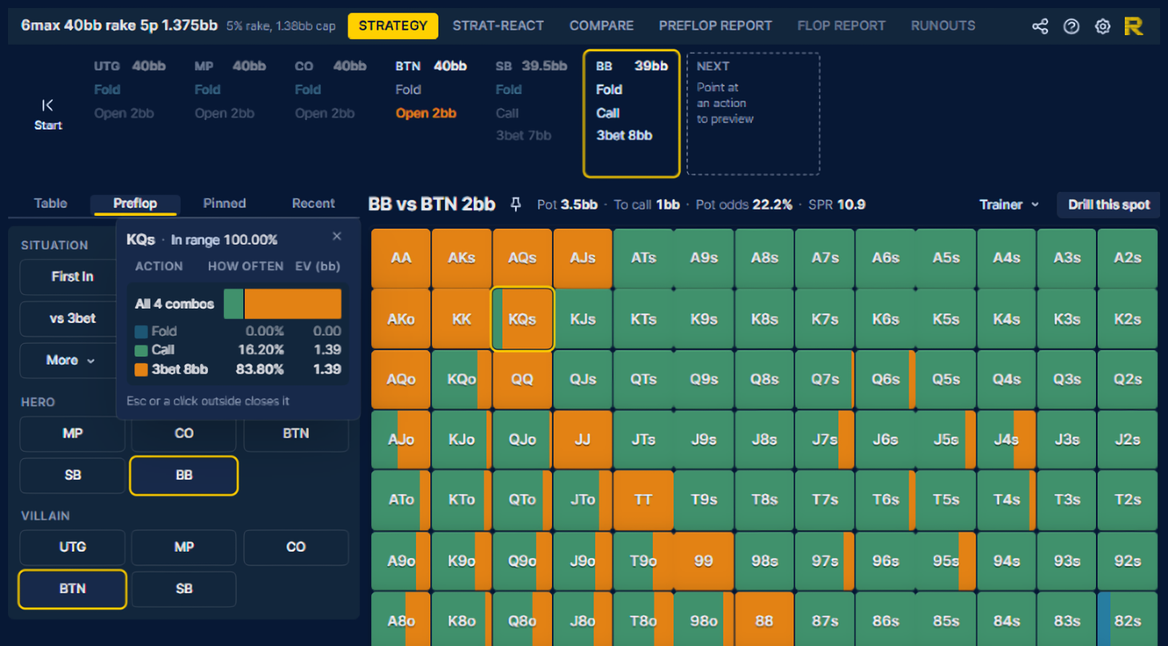Screen dimensions: 1168x646
Task: Click the Drill this spot button
Action: pos(1108,204)
